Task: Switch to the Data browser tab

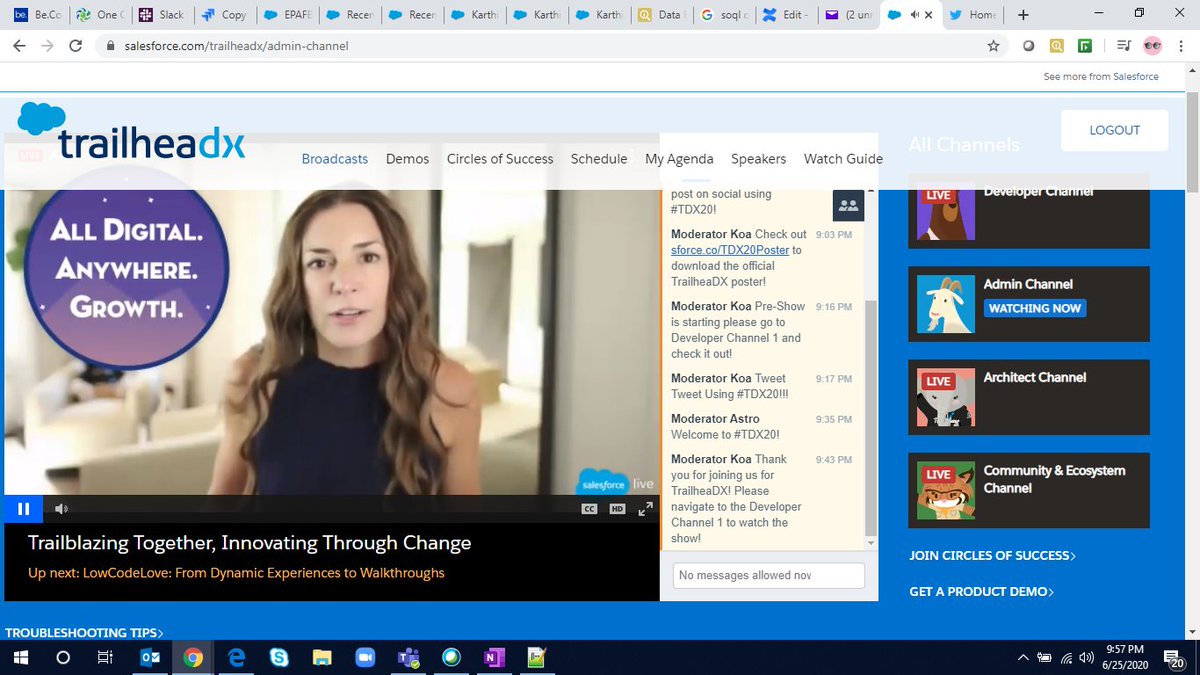Action: pyautogui.click(x=661, y=15)
